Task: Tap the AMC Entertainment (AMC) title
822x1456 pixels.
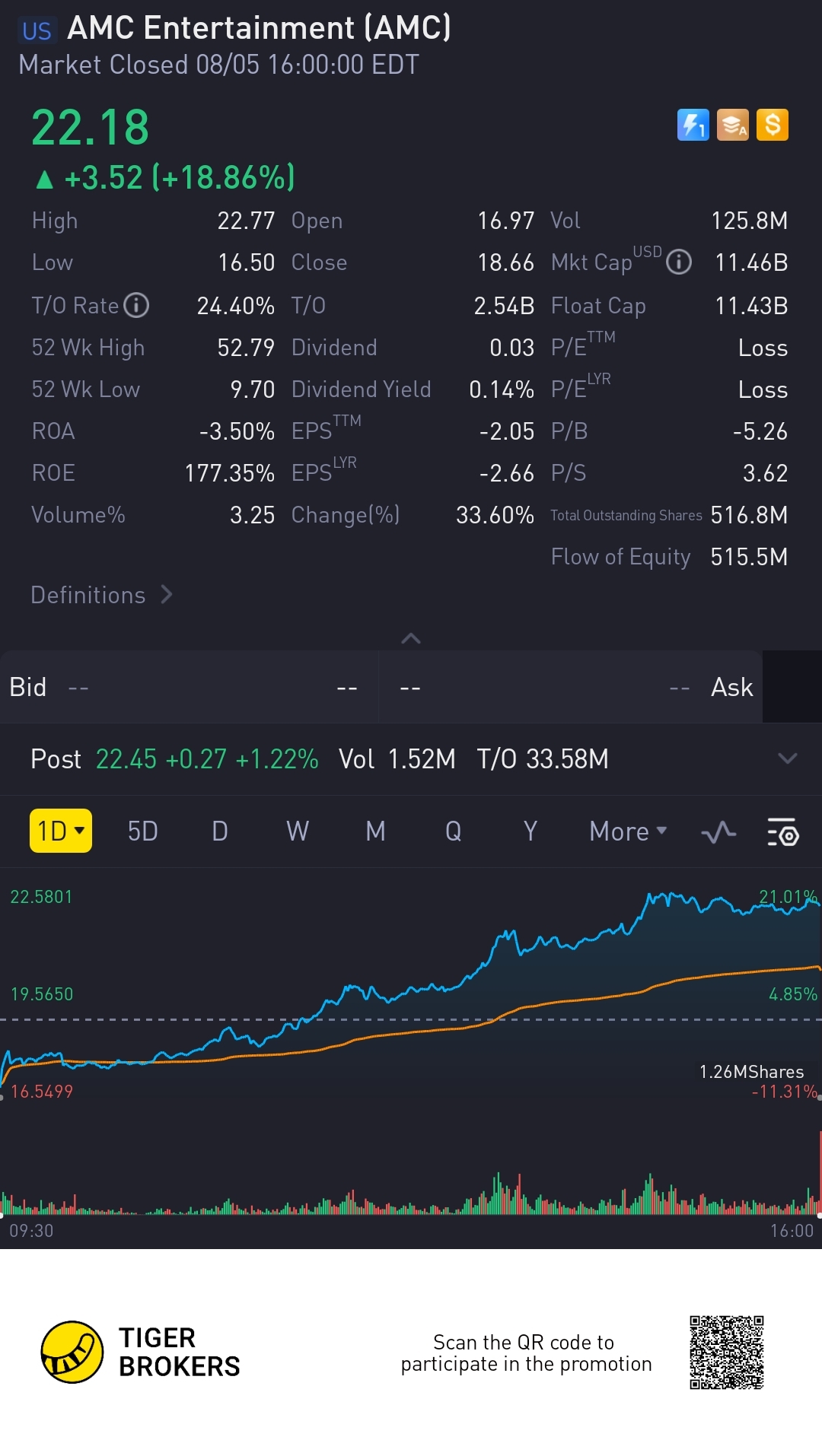Action: (x=259, y=28)
